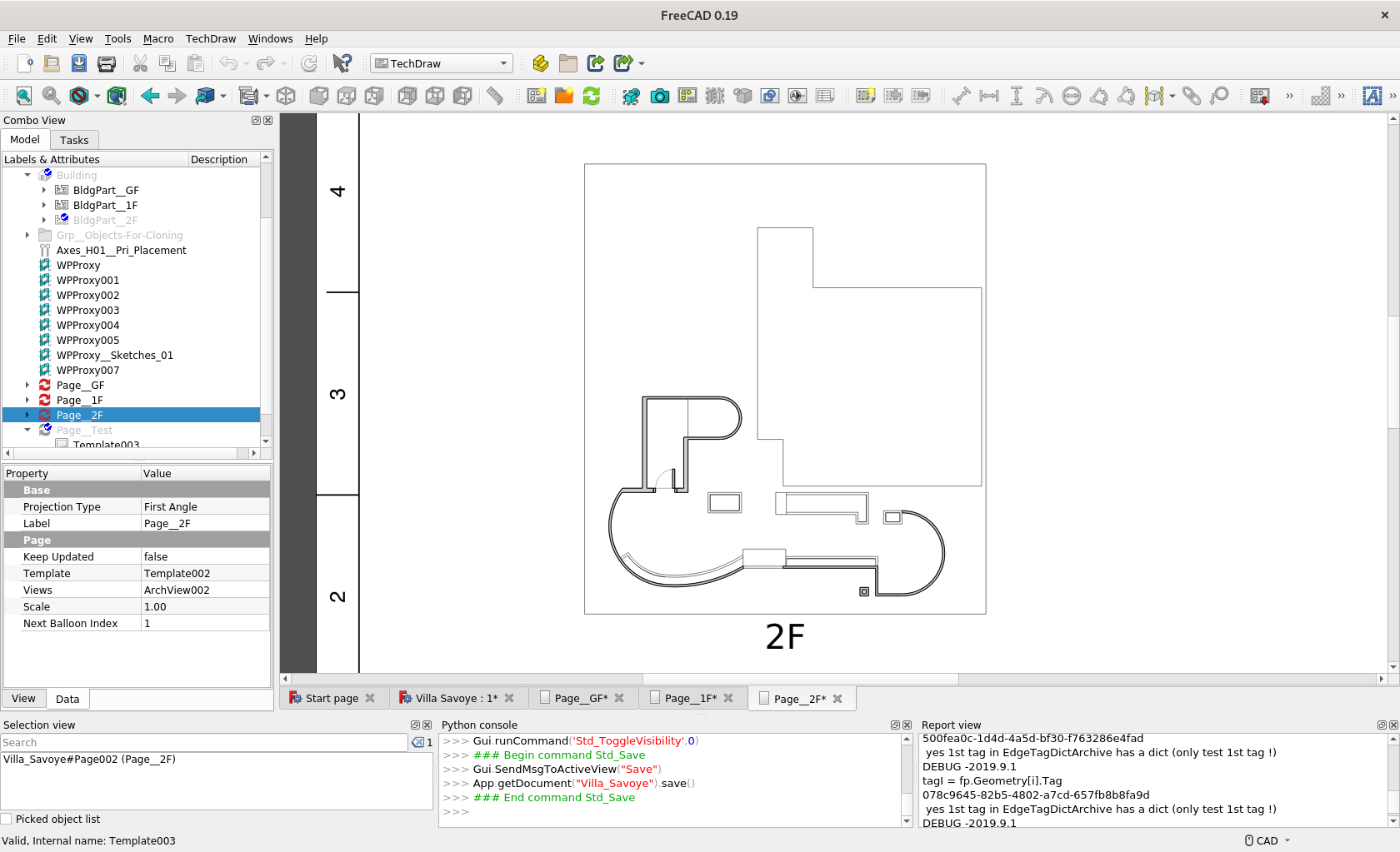
Task: Click the Make Link icon
Action: [x=595, y=63]
